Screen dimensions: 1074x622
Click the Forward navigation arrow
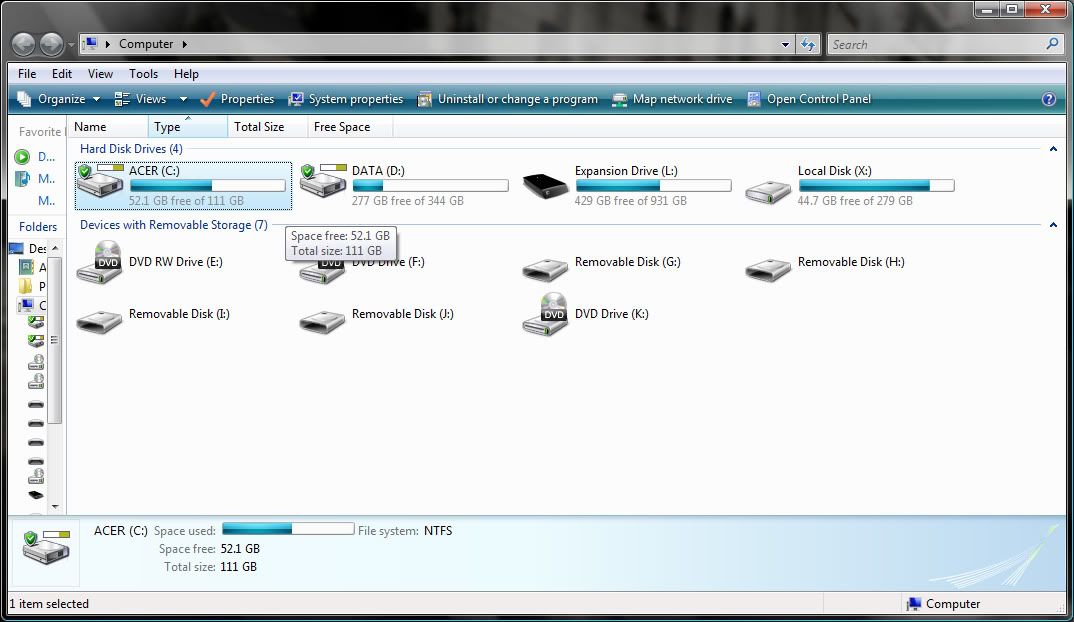52,45
